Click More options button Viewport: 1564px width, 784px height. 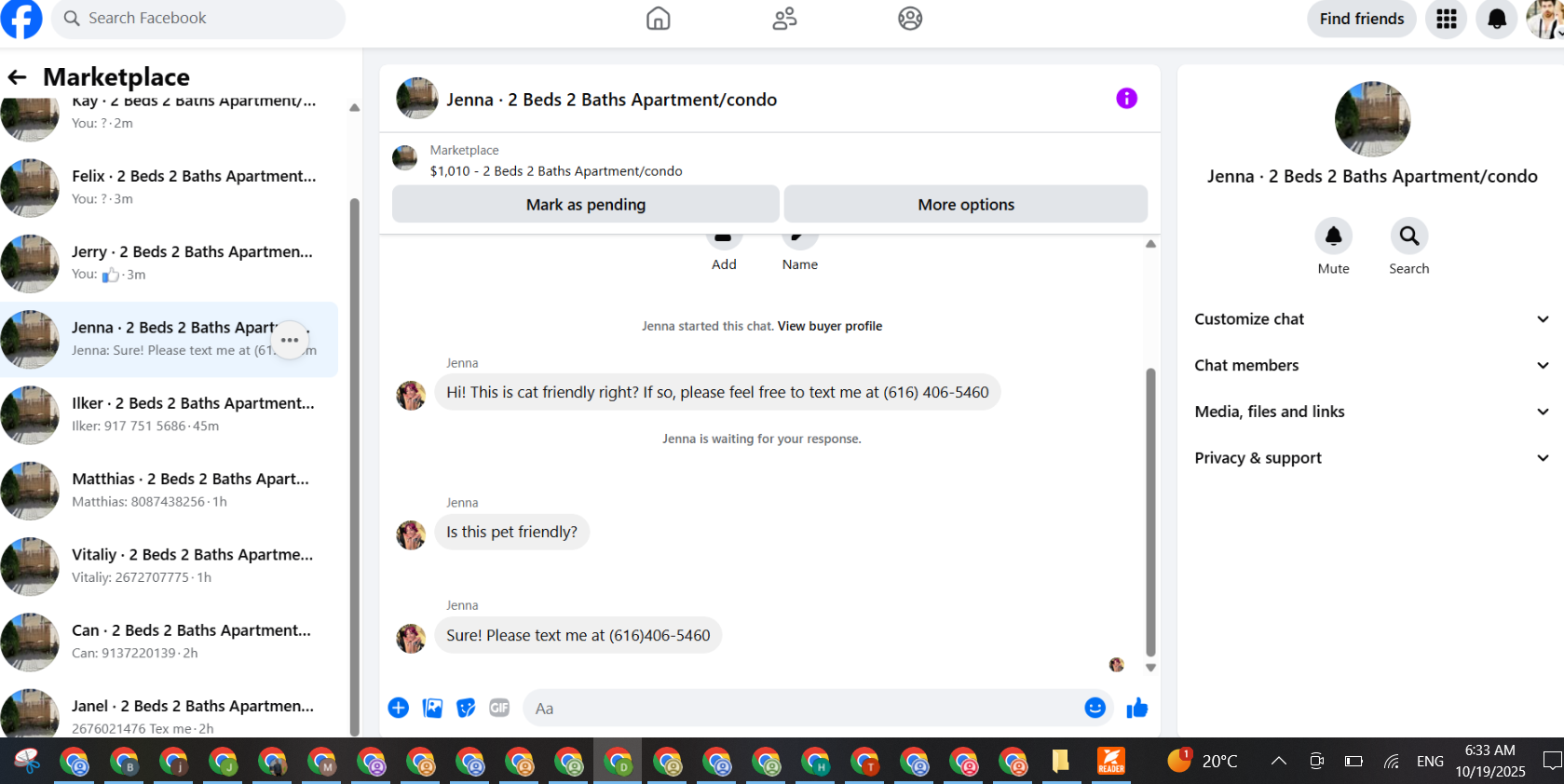click(966, 205)
